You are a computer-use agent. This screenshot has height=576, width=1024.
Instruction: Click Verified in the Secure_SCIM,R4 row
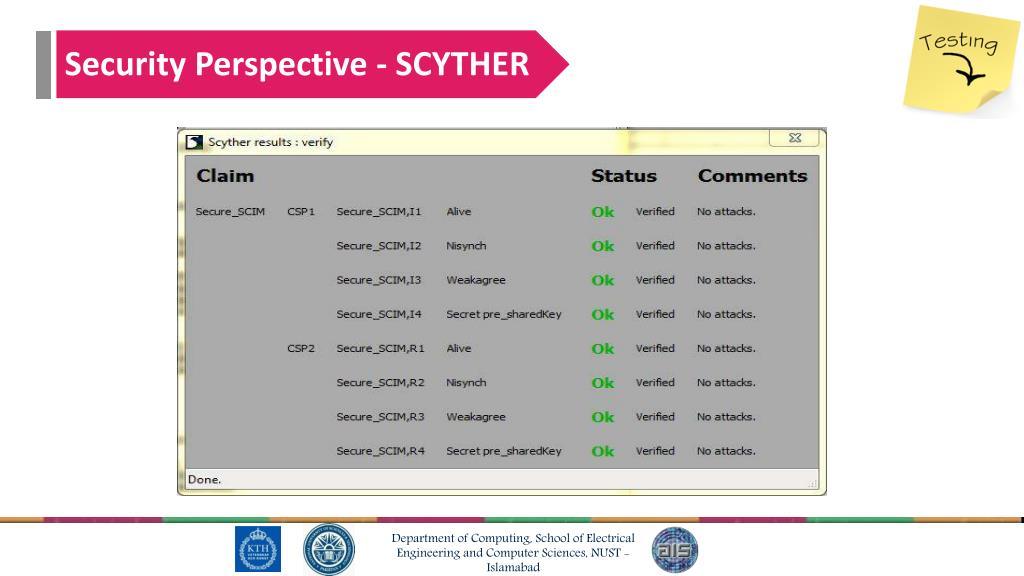click(x=655, y=451)
